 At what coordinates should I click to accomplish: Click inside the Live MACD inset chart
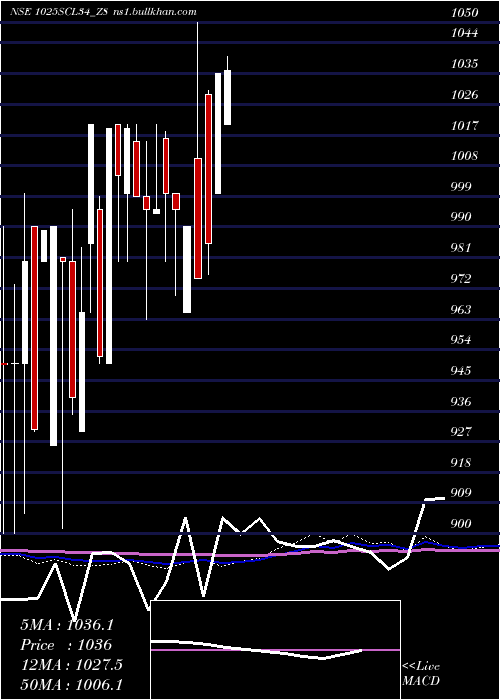point(275,650)
